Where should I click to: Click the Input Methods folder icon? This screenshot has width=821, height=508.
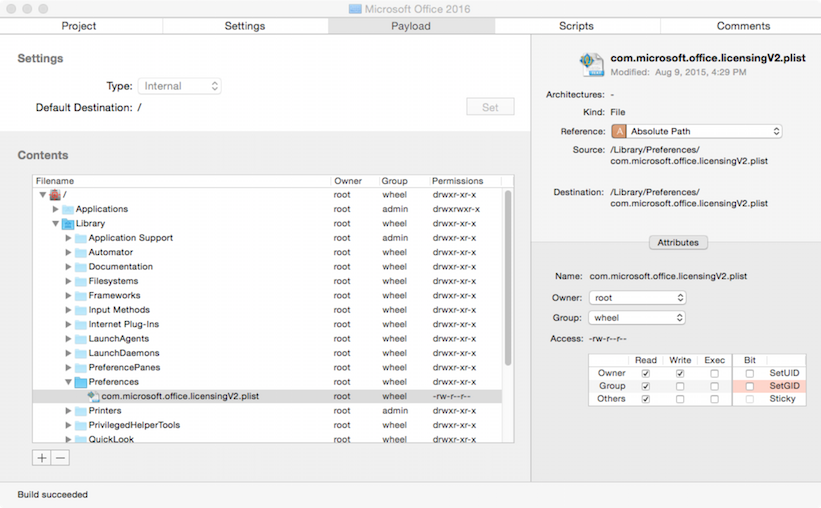coord(81,310)
